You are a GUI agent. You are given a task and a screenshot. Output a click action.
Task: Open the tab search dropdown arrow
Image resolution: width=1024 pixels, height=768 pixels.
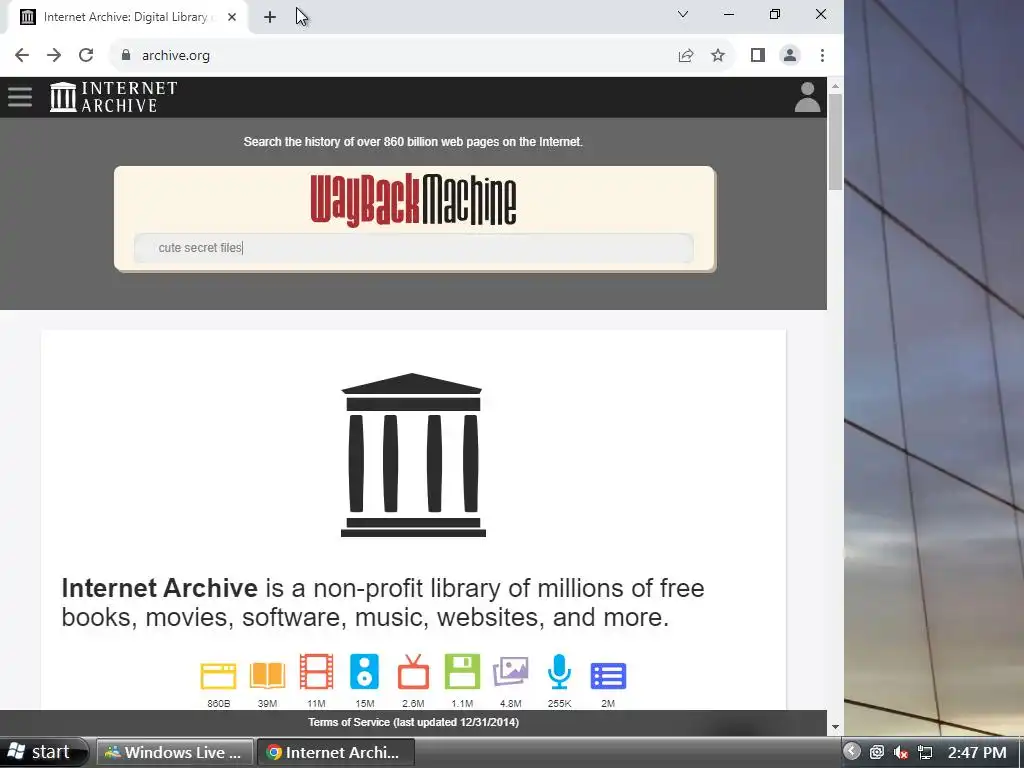[683, 14]
